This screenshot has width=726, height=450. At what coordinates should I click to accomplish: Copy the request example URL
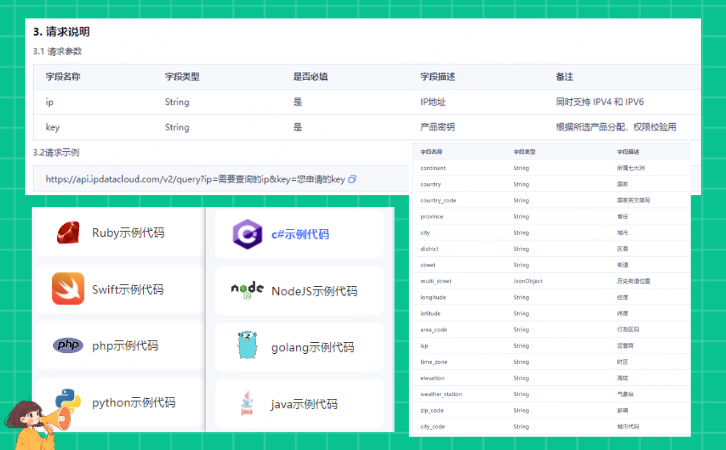click(352, 179)
